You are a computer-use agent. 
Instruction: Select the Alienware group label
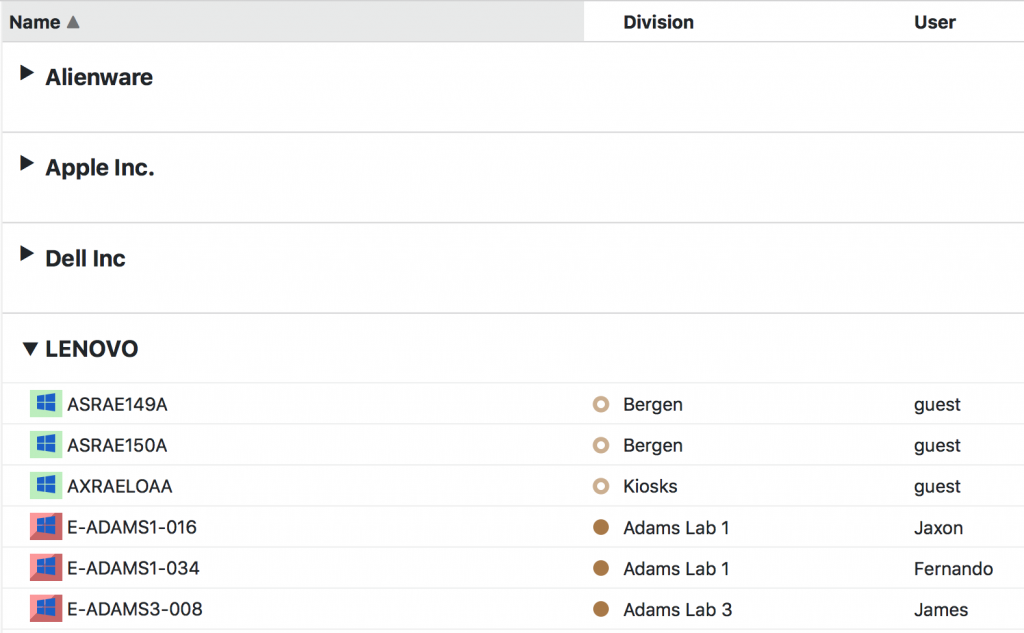pyautogui.click(x=99, y=77)
